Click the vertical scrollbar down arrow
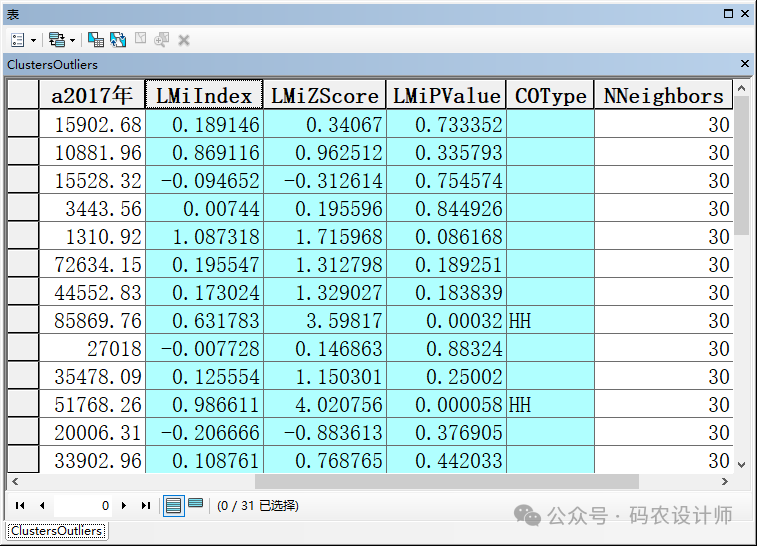This screenshot has width=757, height=546. (741, 464)
